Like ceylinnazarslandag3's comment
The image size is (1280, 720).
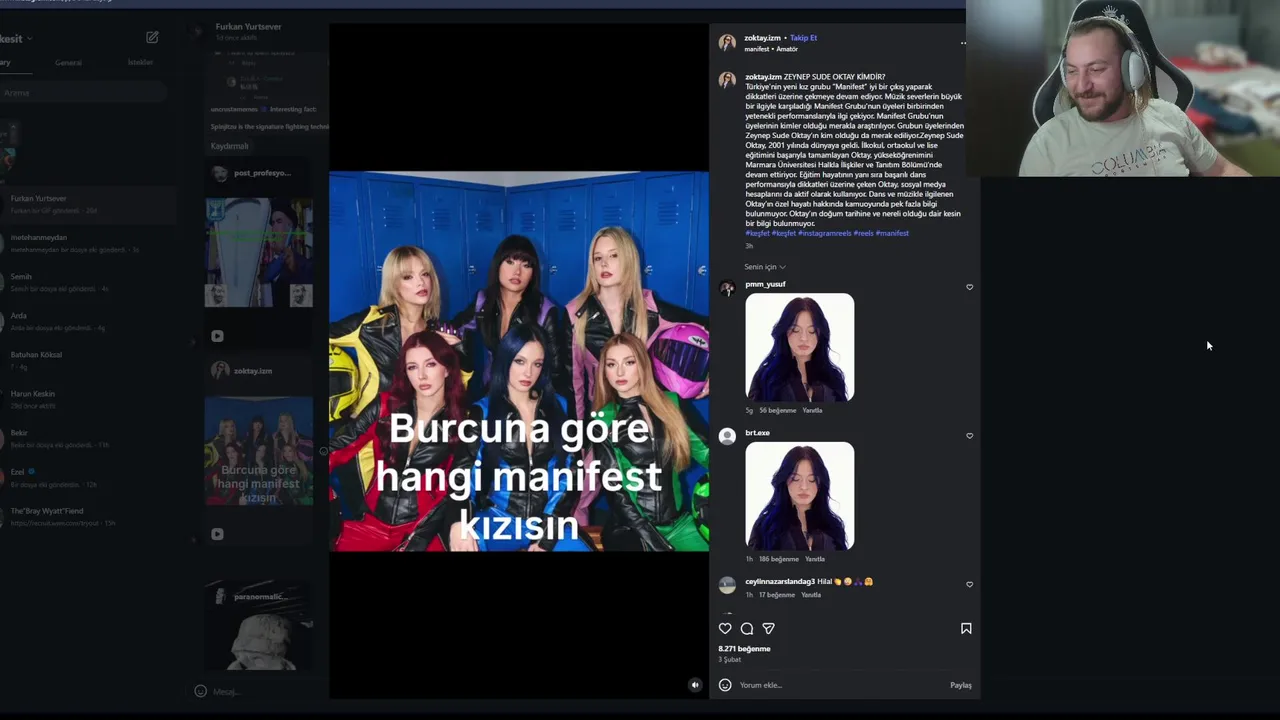[969, 585]
